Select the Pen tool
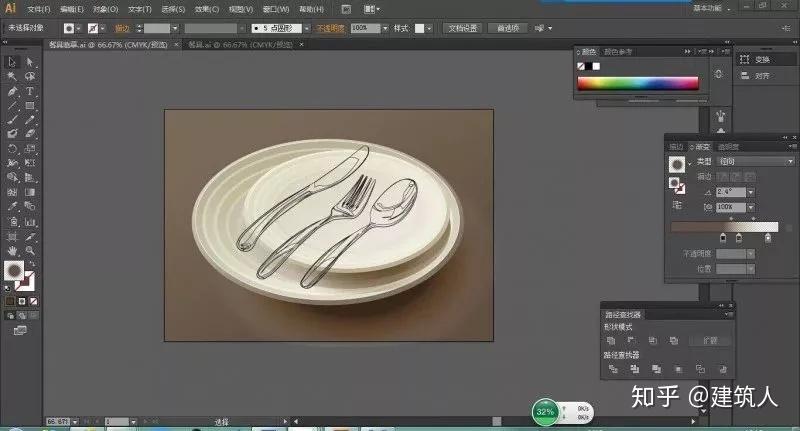The width and height of the screenshot is (800, 431). 12,91
